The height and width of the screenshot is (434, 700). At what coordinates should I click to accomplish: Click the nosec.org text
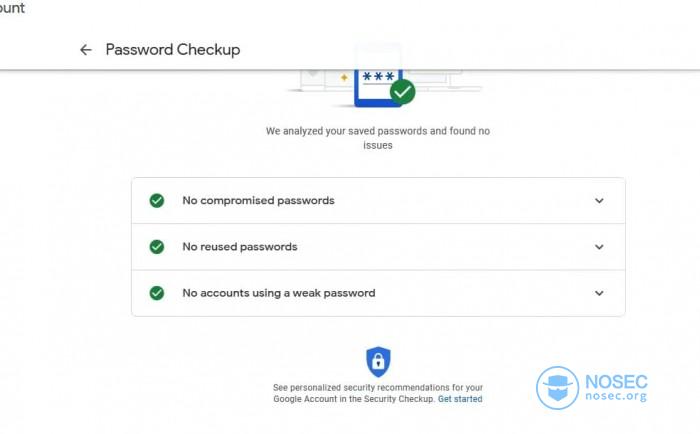click(x=616, y=396)
